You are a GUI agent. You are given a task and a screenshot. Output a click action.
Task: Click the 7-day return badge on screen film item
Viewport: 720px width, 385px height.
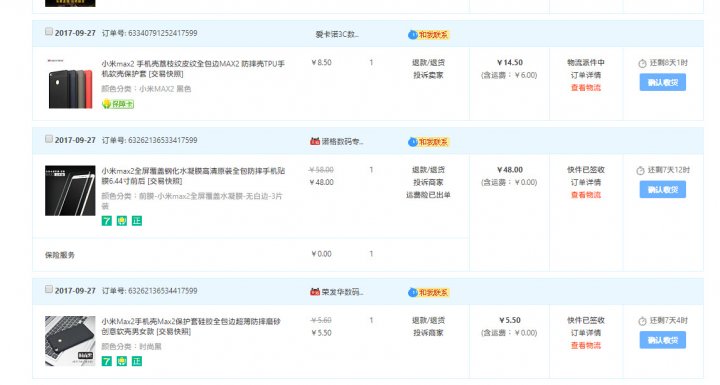107,221
